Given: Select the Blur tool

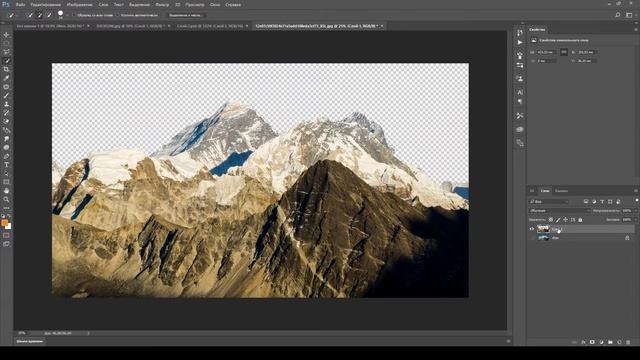Looking at the screenshot, I should [6, 139].
